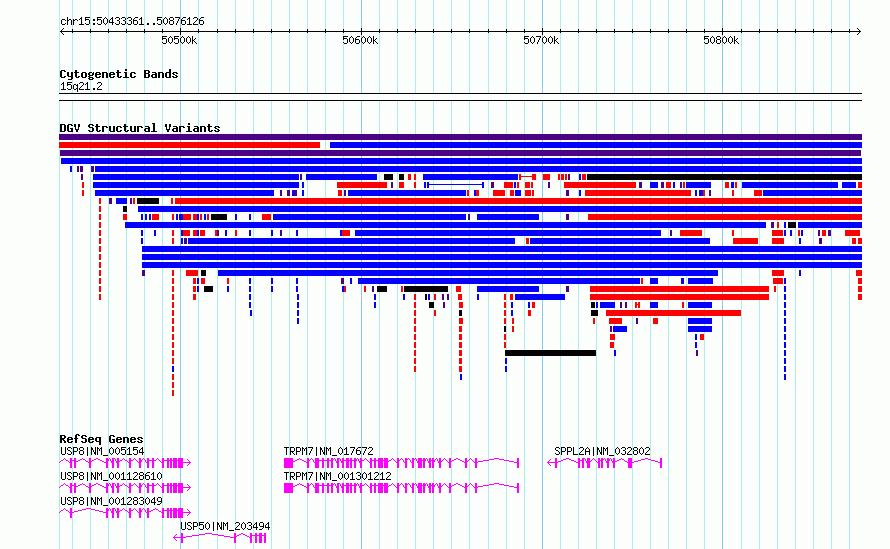Viewport: 890px width, 549px height.
Task: Open the DGV Structural Variants track title
Action: (x=140, y=128)
